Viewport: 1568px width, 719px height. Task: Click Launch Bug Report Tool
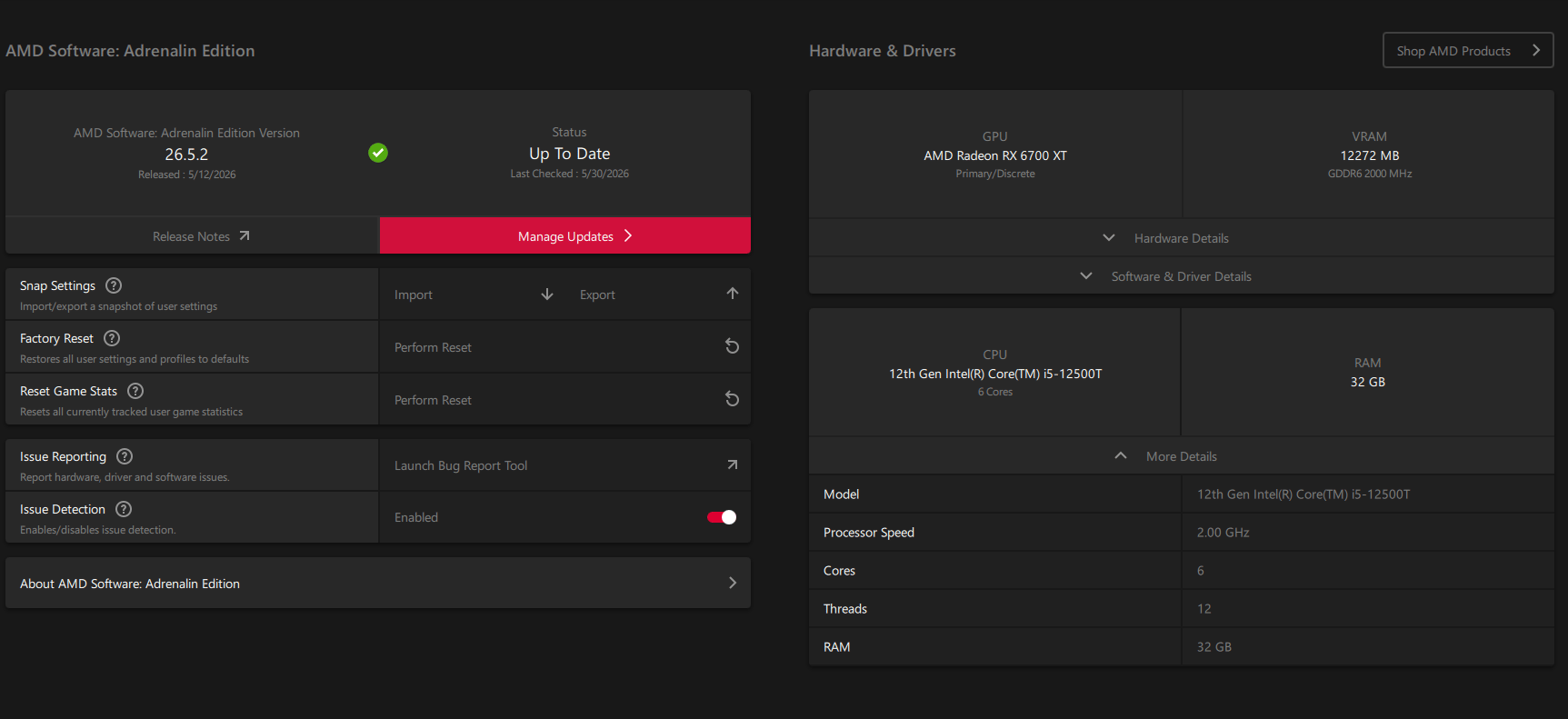[565, 464]
